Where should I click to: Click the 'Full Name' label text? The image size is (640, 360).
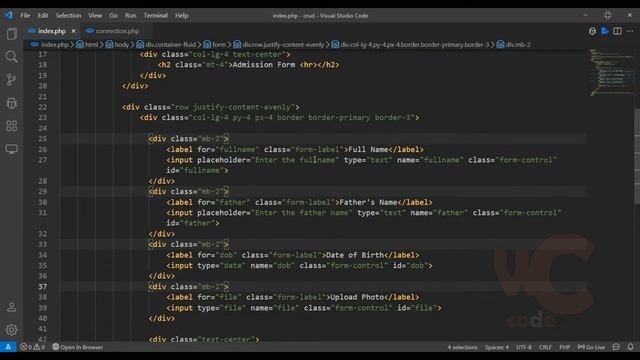tap(368, 149)
